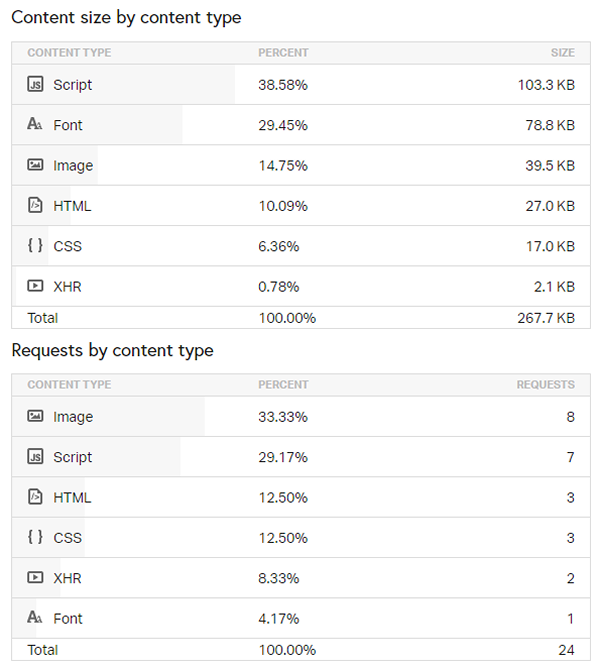Click the total requests count 24
600x668 pixels.
[x=566, y=650]
